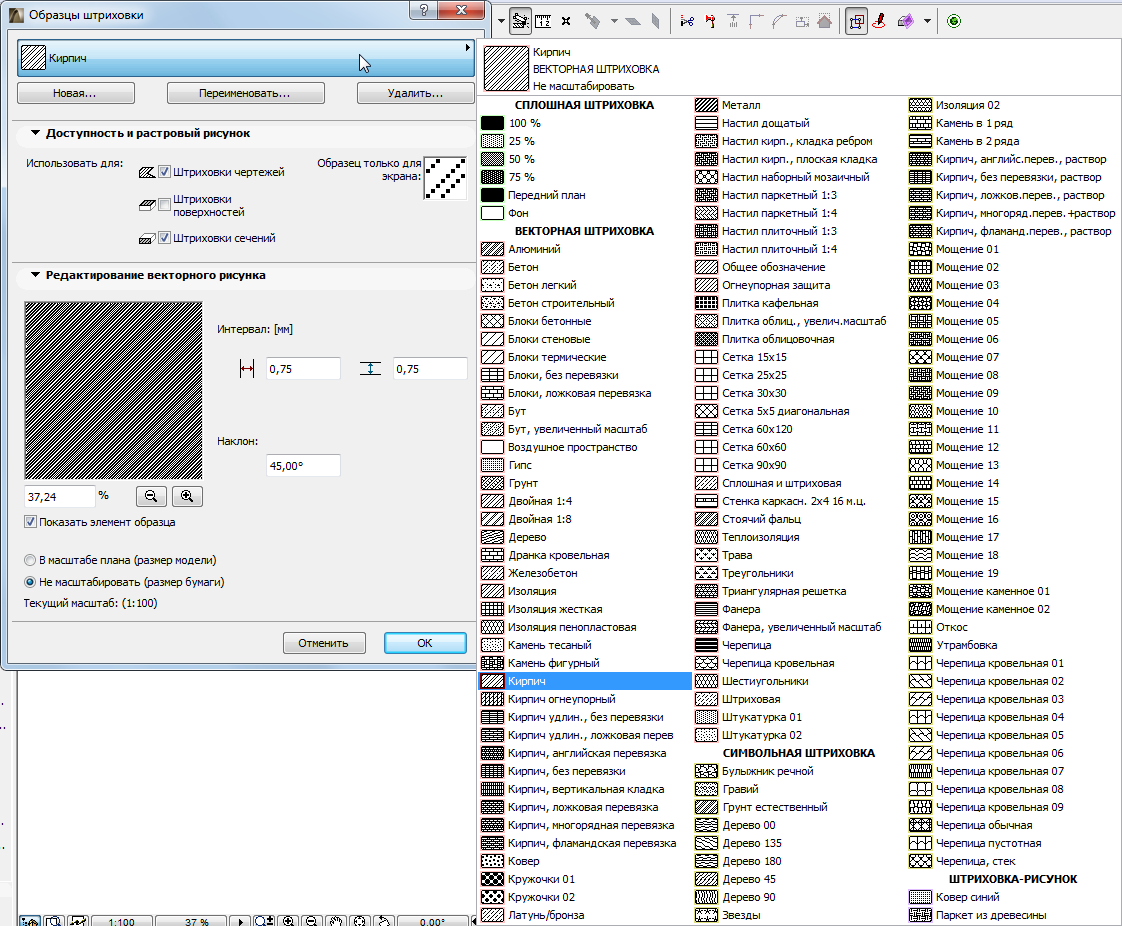The height and width of the screenshot is (926, 1122).
Task: Click the screen-only bitmap pattern sample
Action: tap(445, 177)
